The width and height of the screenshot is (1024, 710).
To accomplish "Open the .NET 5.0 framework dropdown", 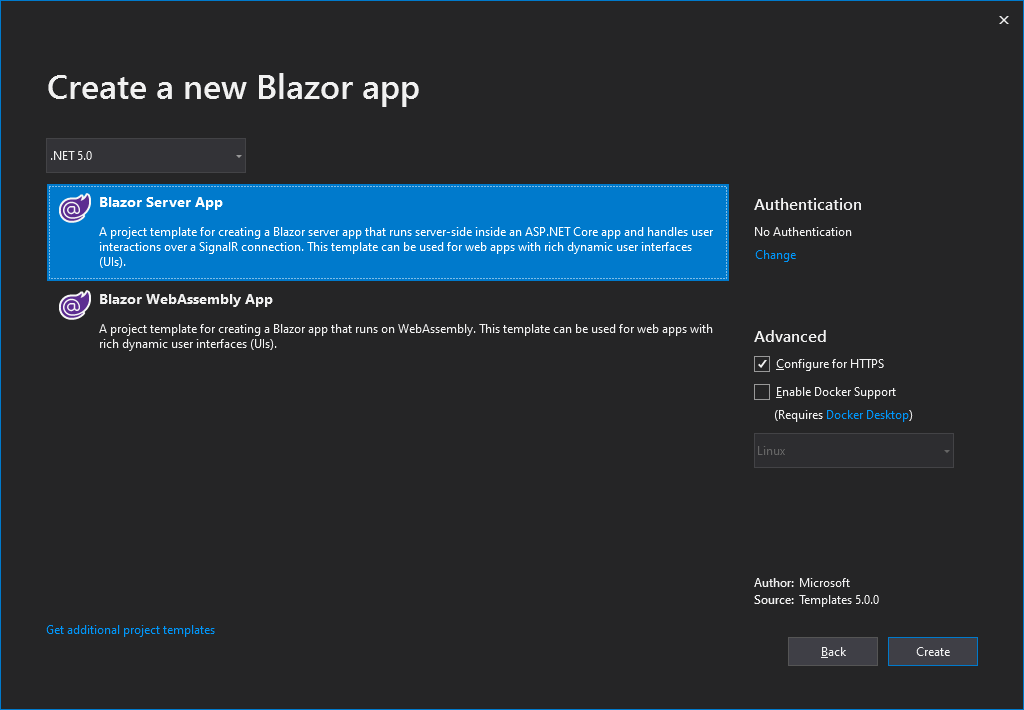I will coord(145,155).
